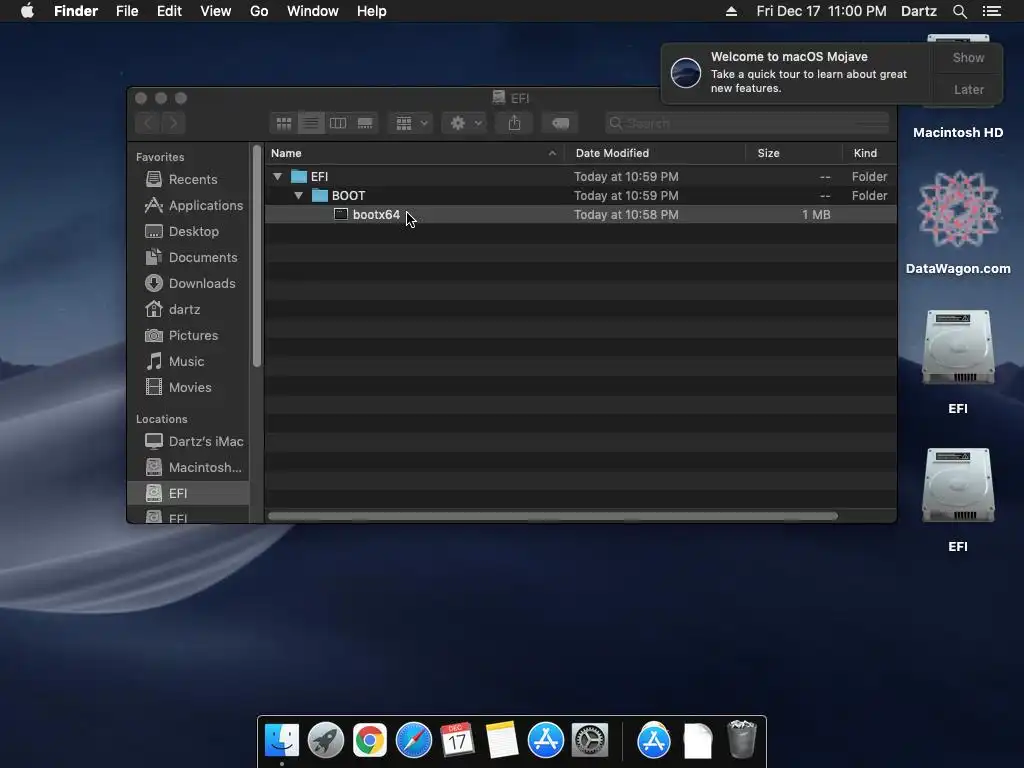The height and width of the screenshot is (768, 1024).
Task: Click the Dartz user name in menu bar
Action: click(x=918, y=11)
